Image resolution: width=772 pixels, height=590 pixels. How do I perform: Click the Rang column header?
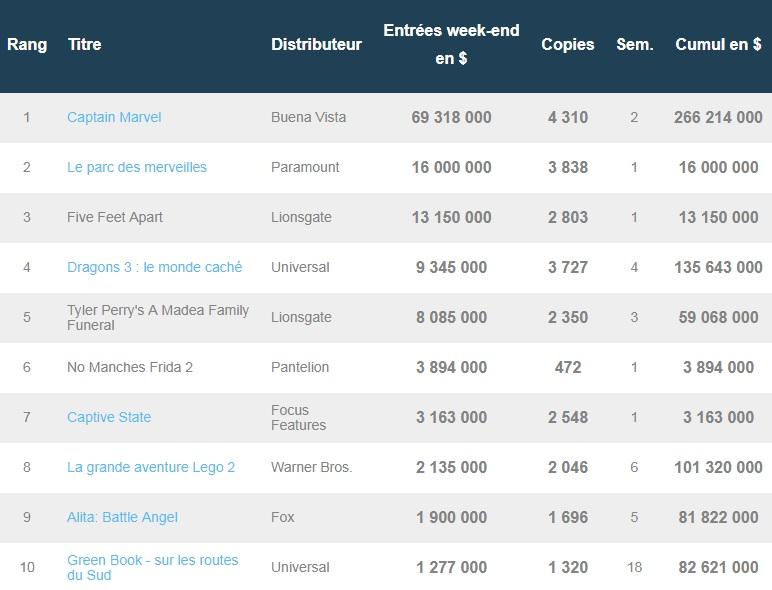[27, 44]
